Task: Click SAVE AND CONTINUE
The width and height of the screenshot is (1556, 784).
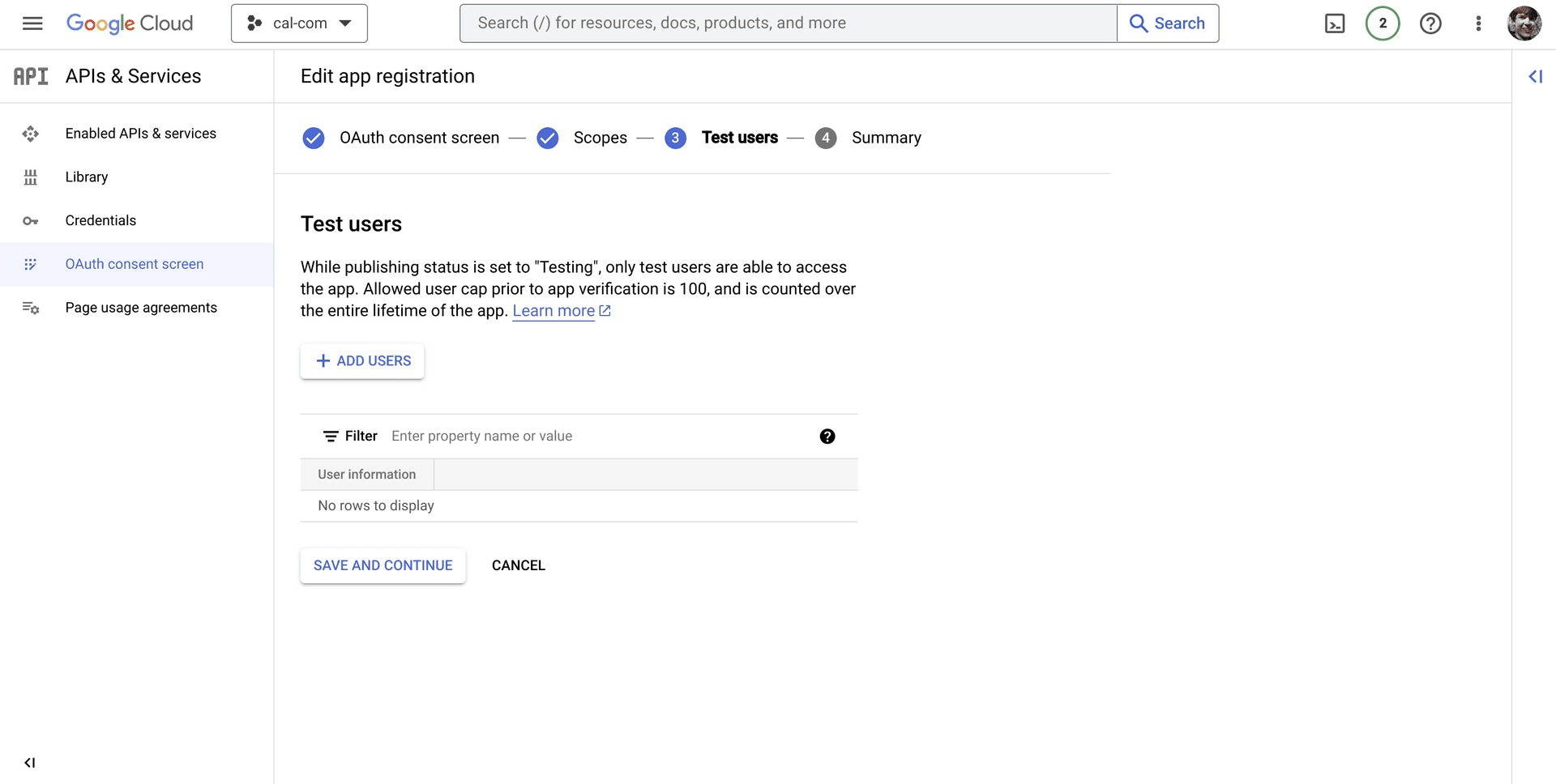Action: tap(383, 565)
